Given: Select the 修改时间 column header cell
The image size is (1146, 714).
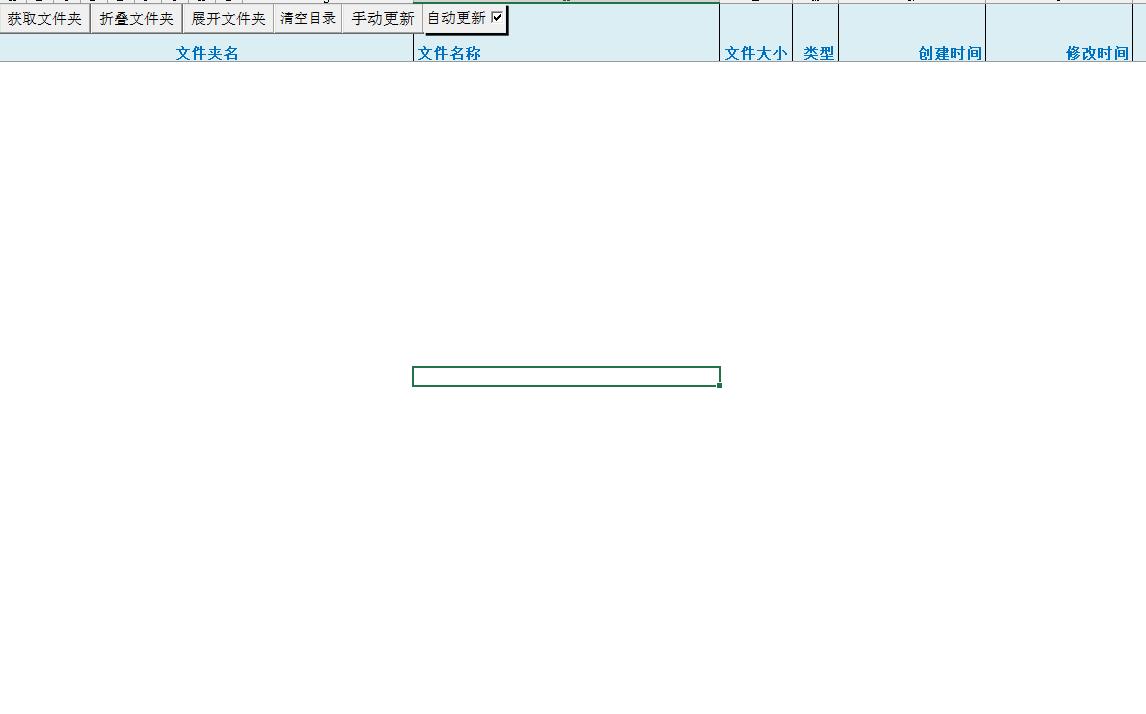Looking at the screenshot, I should (x=1059, y=53).
